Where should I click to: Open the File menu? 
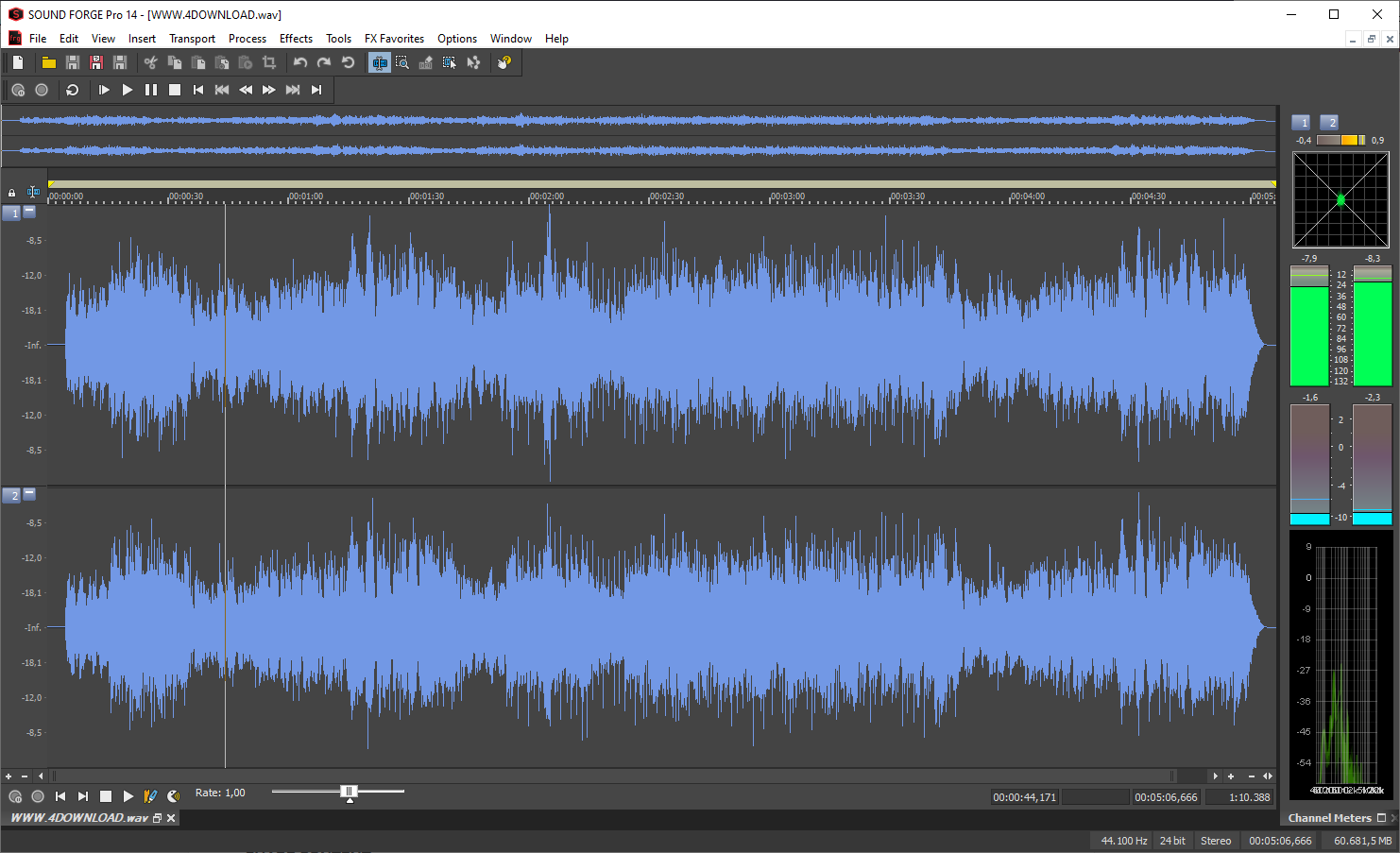[38, 39]
